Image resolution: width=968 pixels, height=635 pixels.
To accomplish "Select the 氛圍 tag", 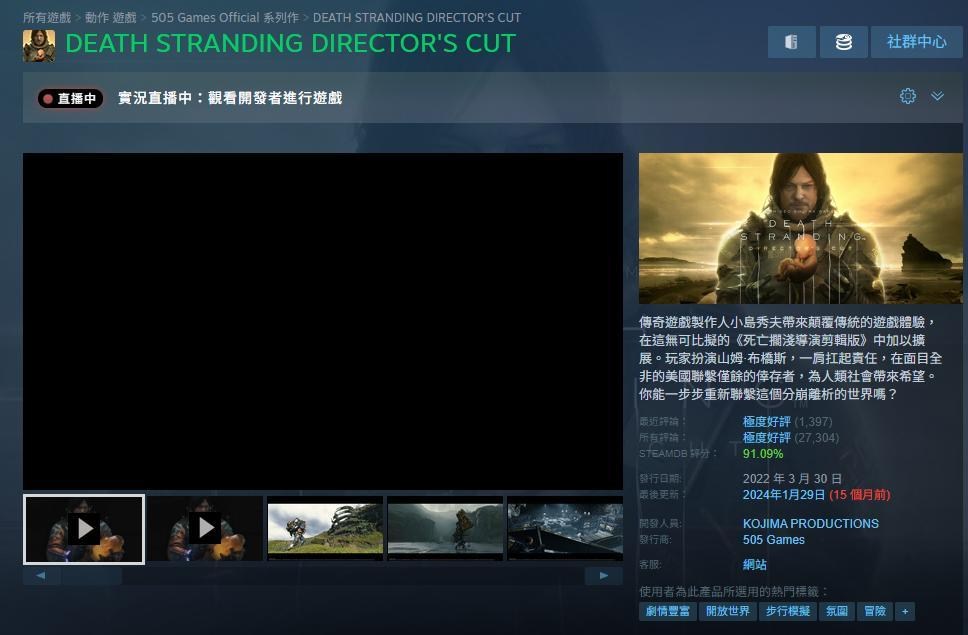I will pos(837,612).
